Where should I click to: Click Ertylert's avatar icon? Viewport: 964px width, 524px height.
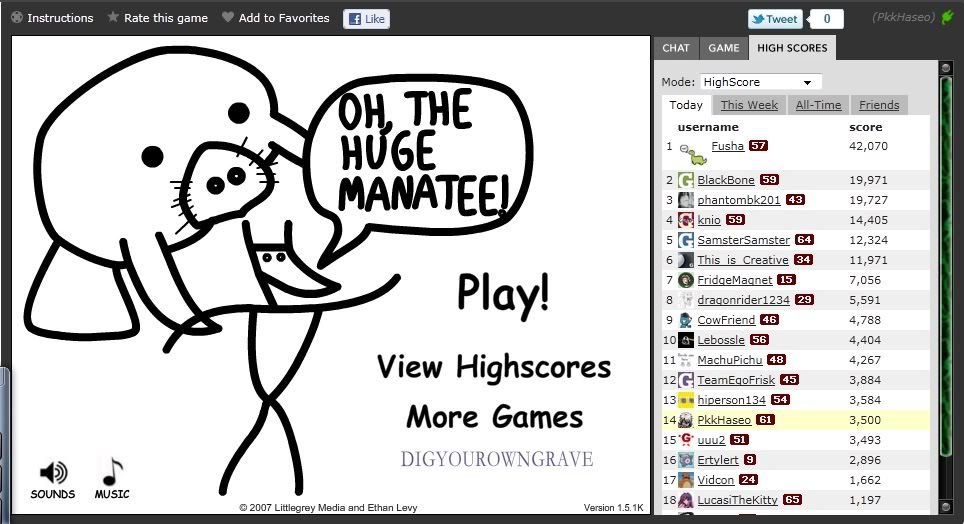pyautogui.click(x=685, y=460)
